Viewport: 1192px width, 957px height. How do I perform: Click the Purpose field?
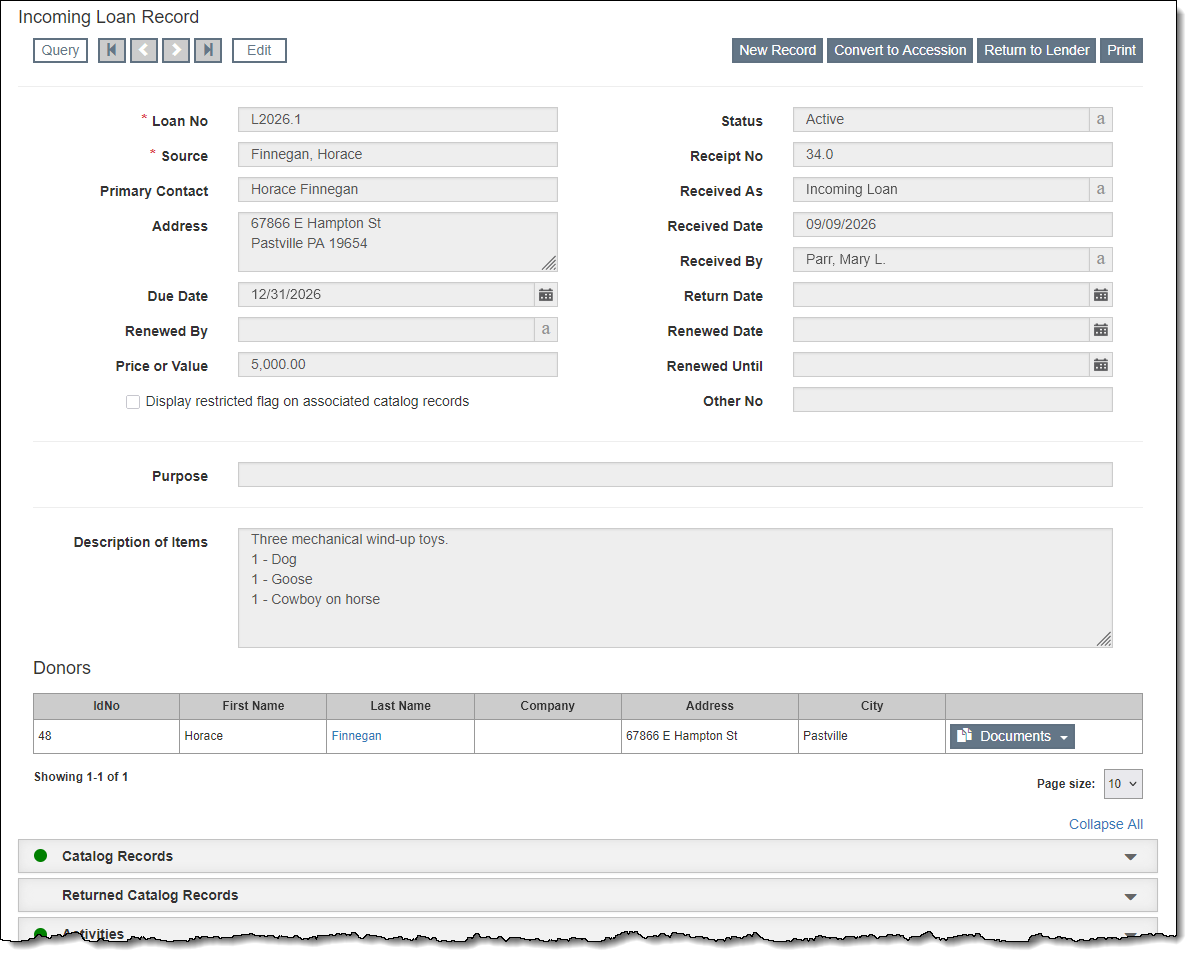click(x=675, y=474)
